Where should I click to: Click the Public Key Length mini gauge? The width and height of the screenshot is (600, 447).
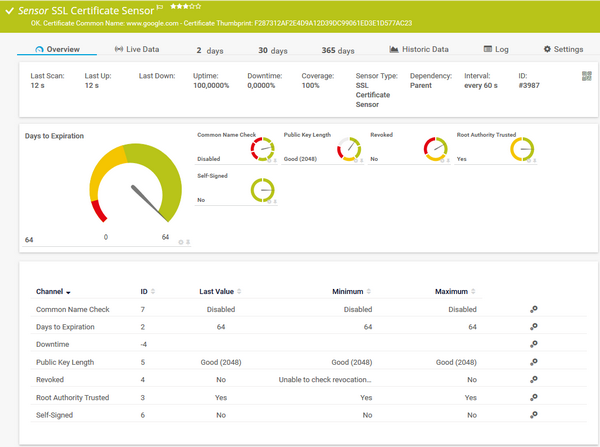click(349, 149)
